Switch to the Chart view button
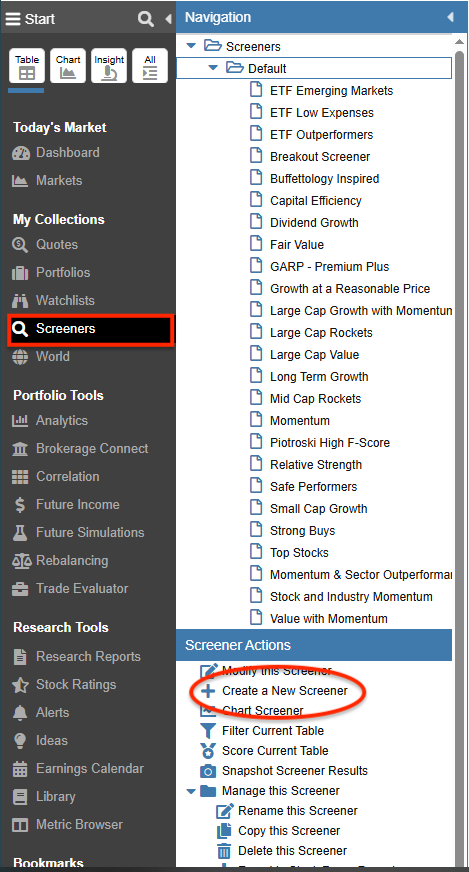The width and height of the screenshot is (469, 872). coord(68,66)
